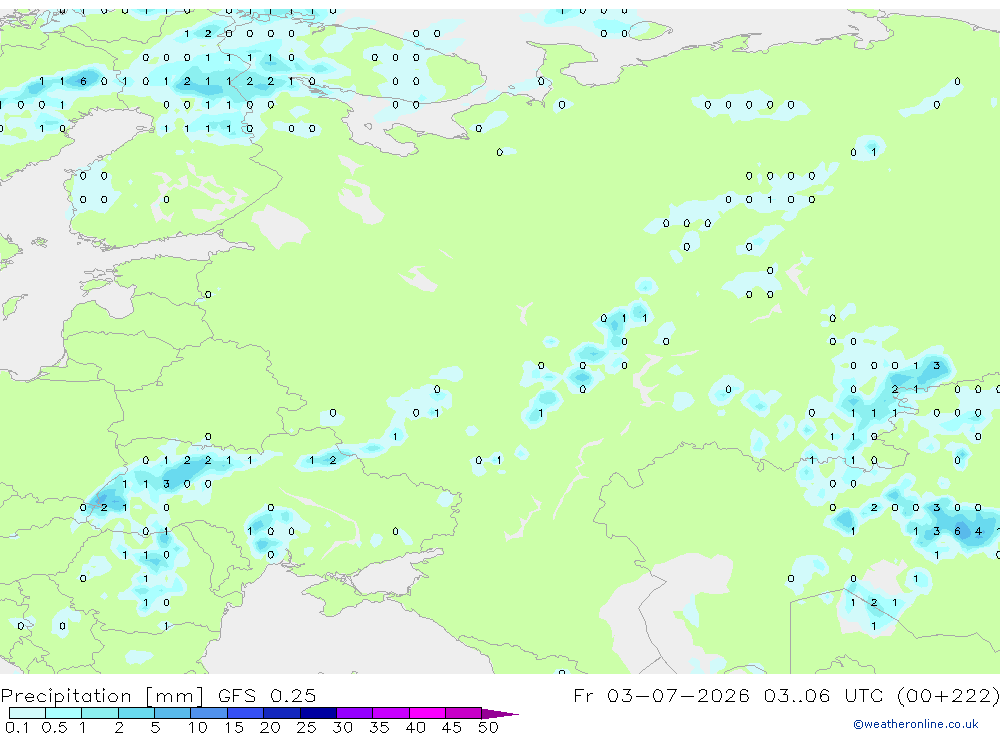Click the "20" legend scale label

[270, 727]
